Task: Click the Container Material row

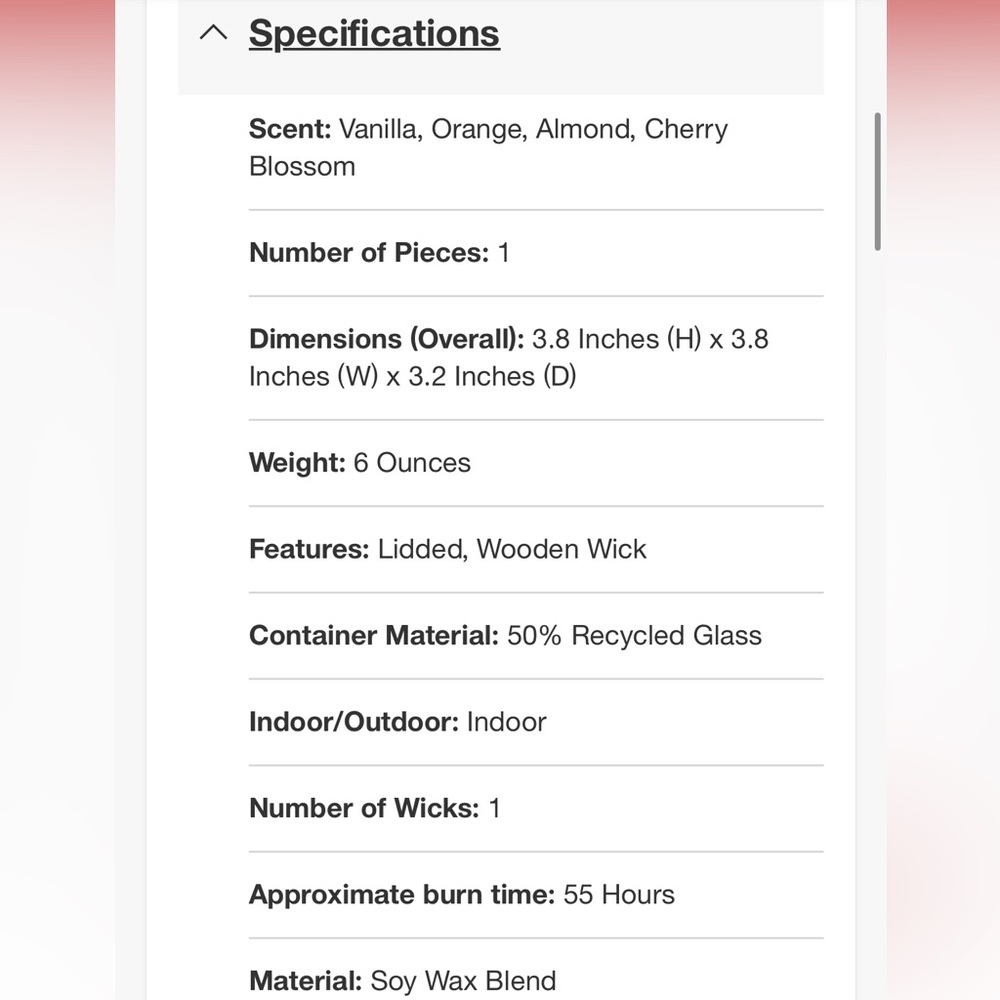Action: coord(536,635)
